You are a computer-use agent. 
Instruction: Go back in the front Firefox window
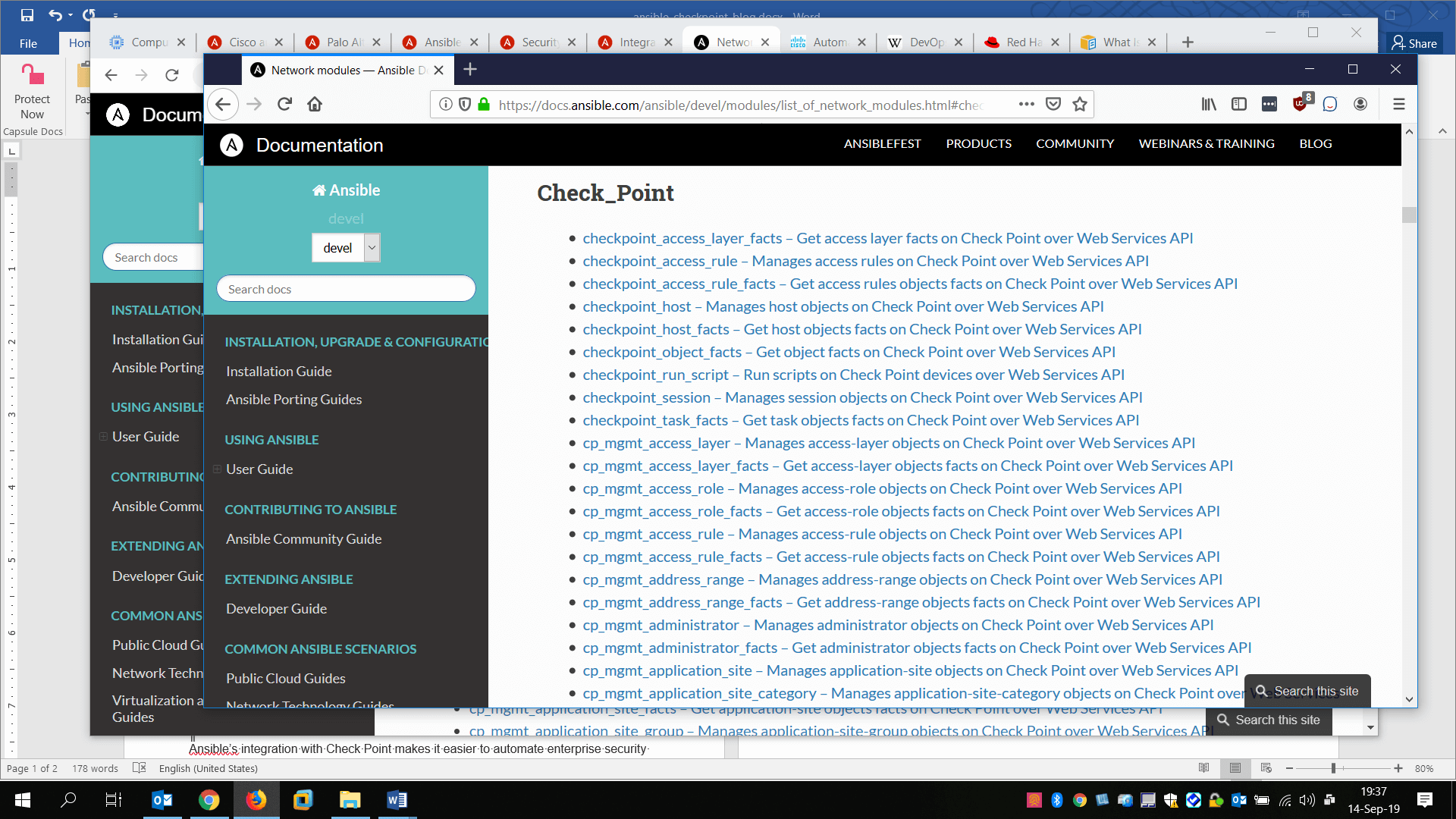point(223,105)
